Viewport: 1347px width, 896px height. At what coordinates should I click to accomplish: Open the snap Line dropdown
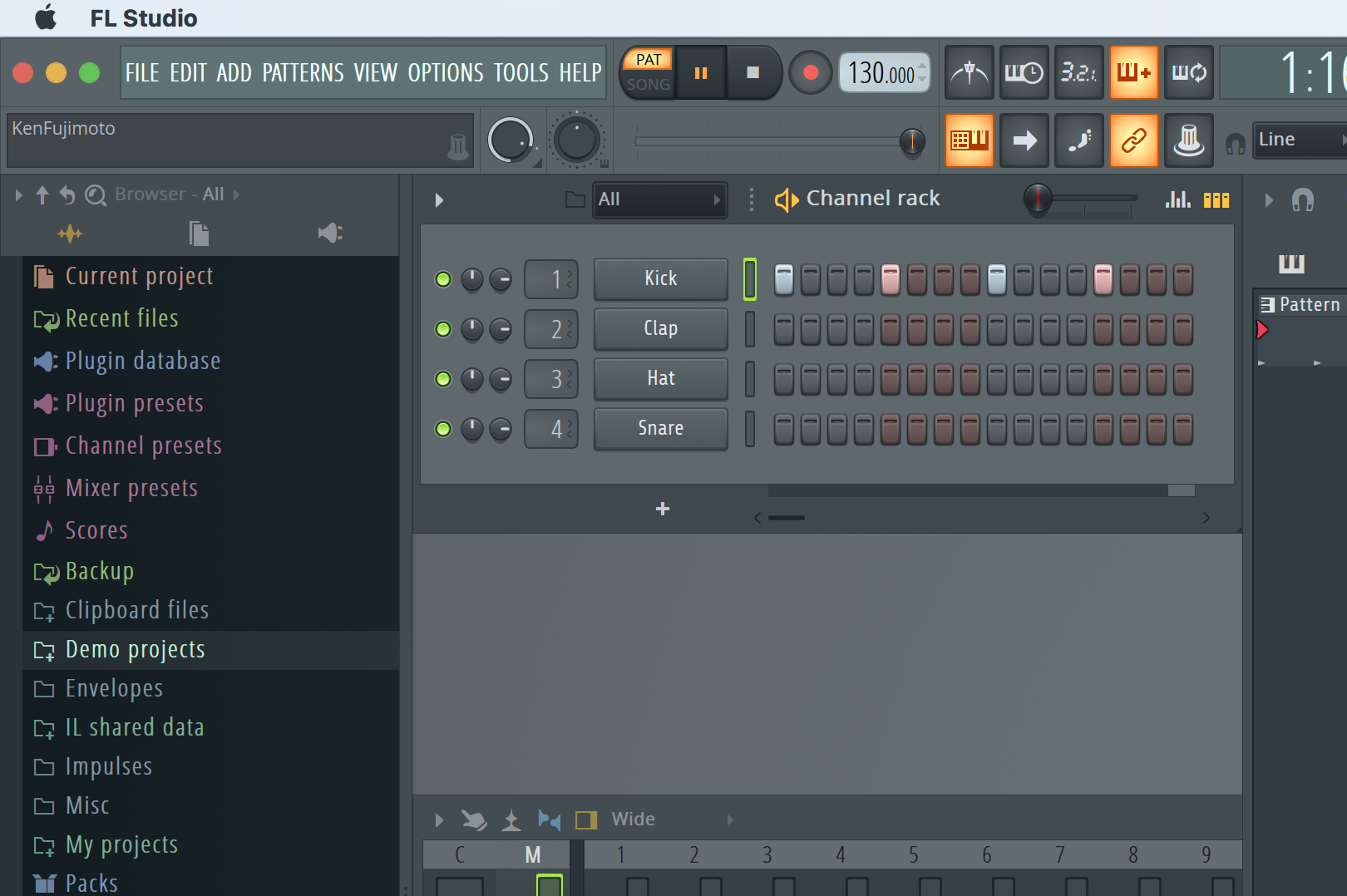tap(1300, 140)
